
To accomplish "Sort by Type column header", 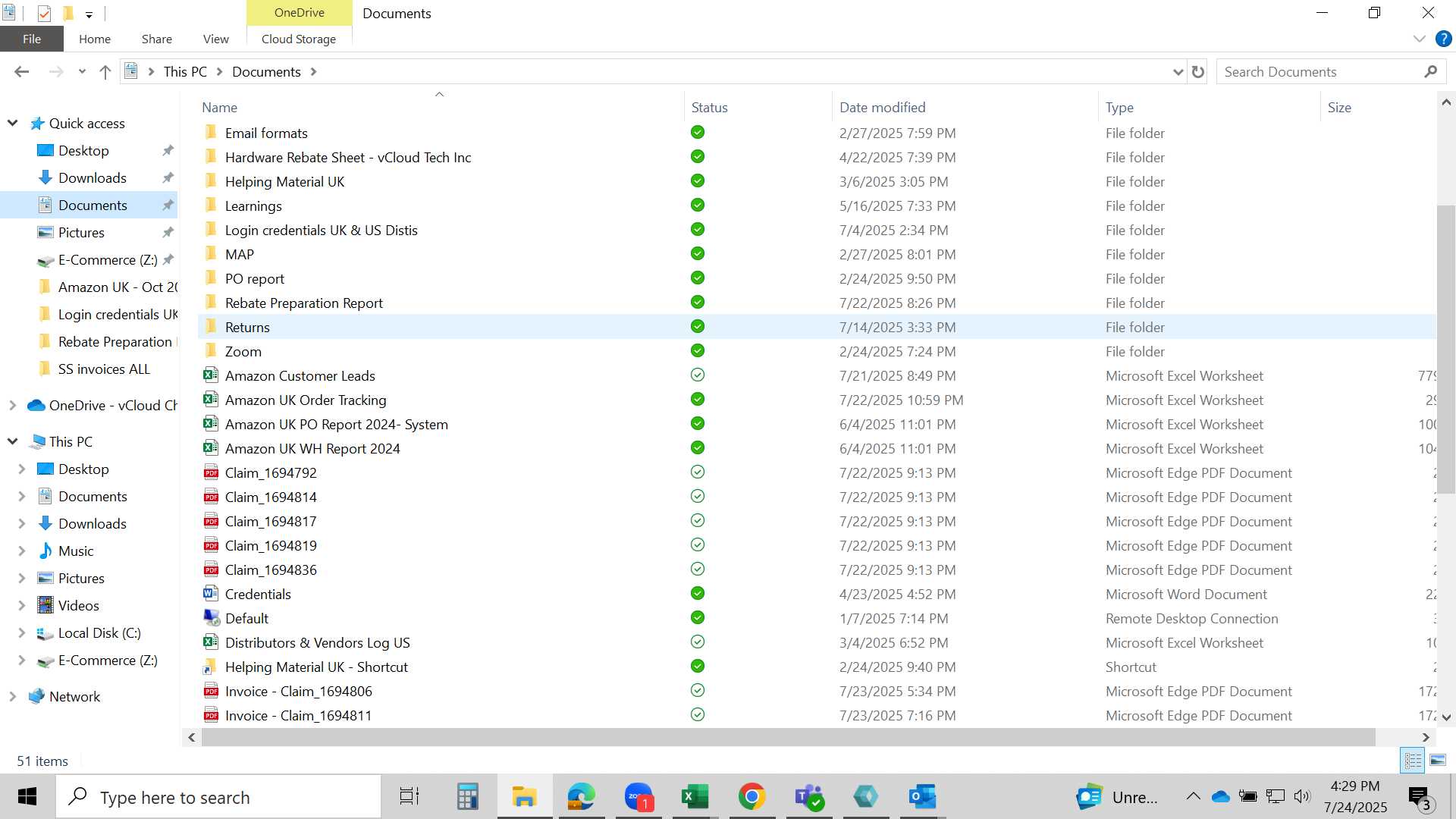I will click(x=1119, y=108).
